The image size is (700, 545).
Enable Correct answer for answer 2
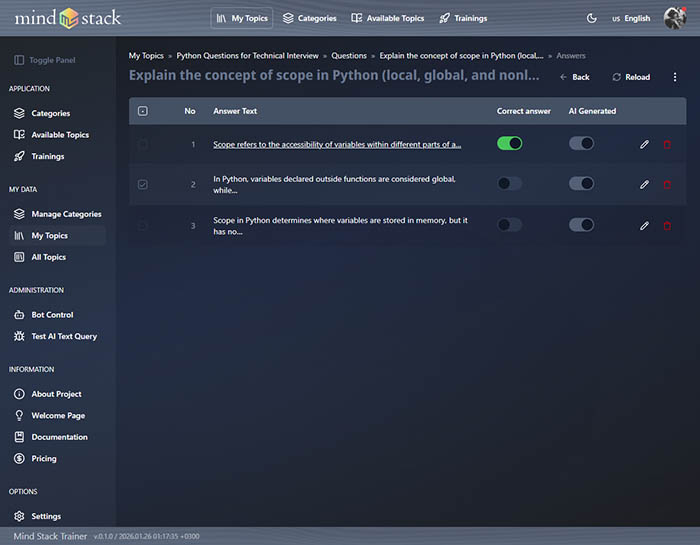[x=509, y=183]
